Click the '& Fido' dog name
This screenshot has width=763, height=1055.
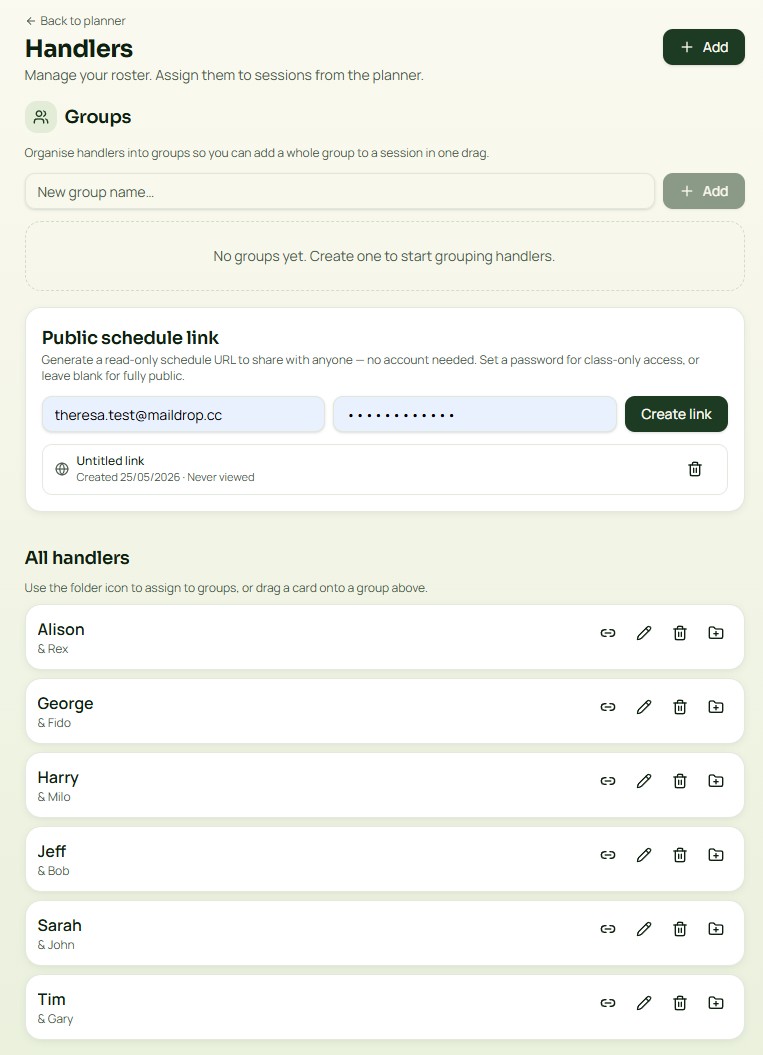[x=54, y=723]
